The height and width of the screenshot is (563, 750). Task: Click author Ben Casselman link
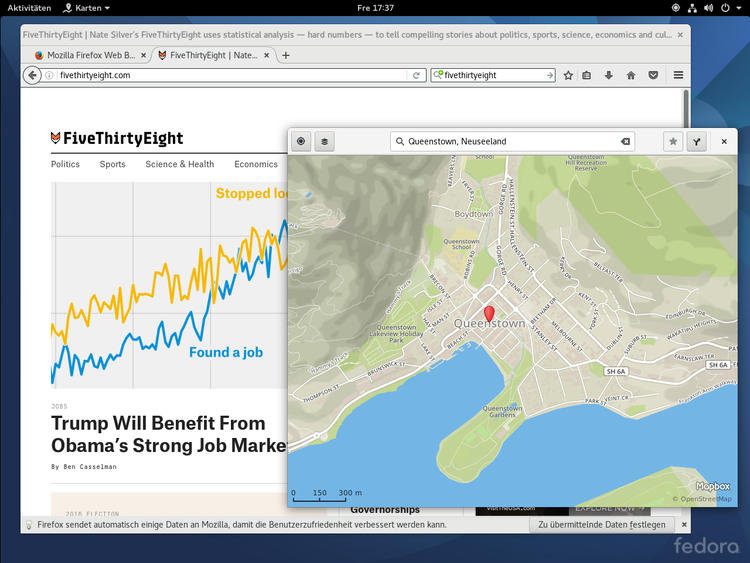pyautogui.click(x=90, y=466)
